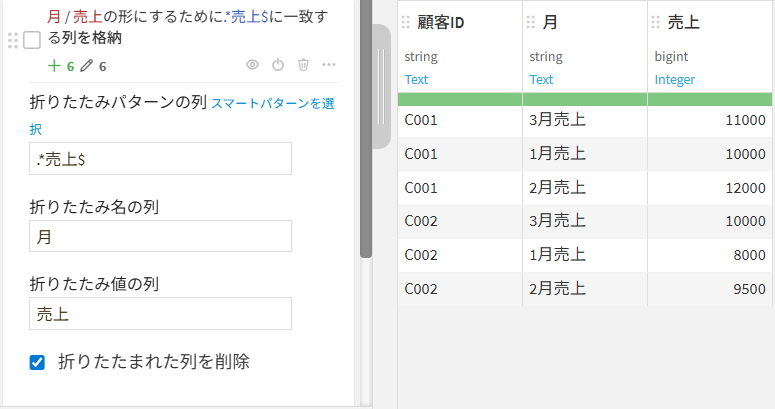
Task: Toggle the 折りたたまれた列を削除 checkbox
Action: click(x=38, y=362)
